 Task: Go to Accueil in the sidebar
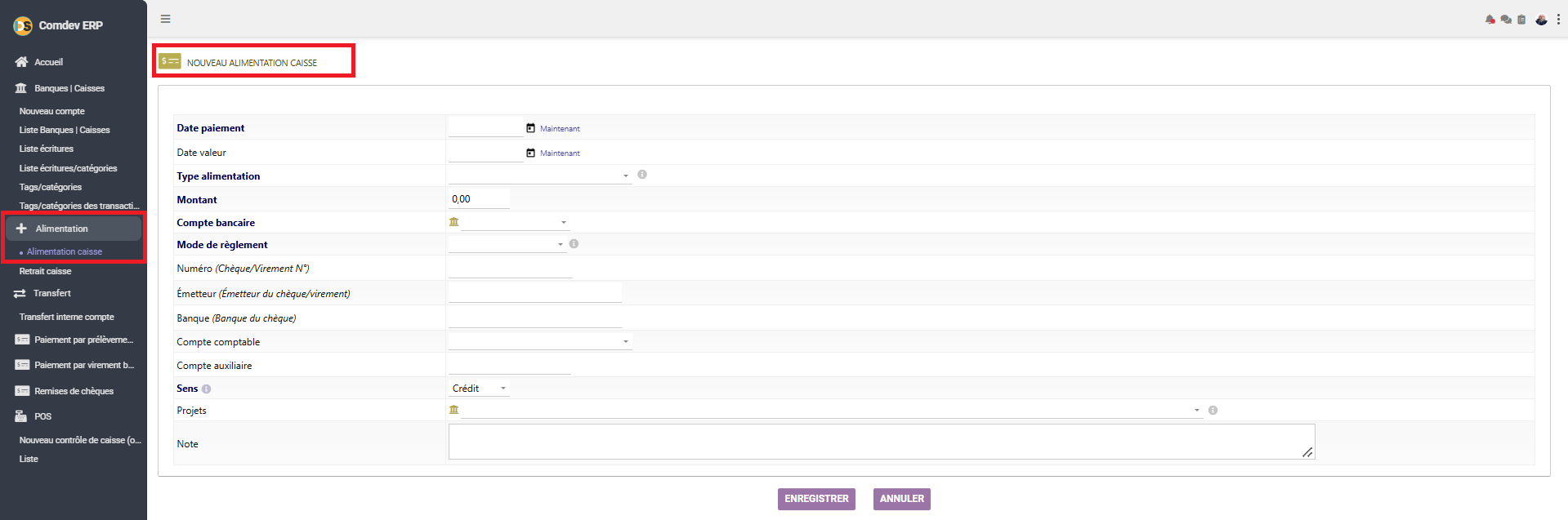pyautogui.click(x=48, y=62)
